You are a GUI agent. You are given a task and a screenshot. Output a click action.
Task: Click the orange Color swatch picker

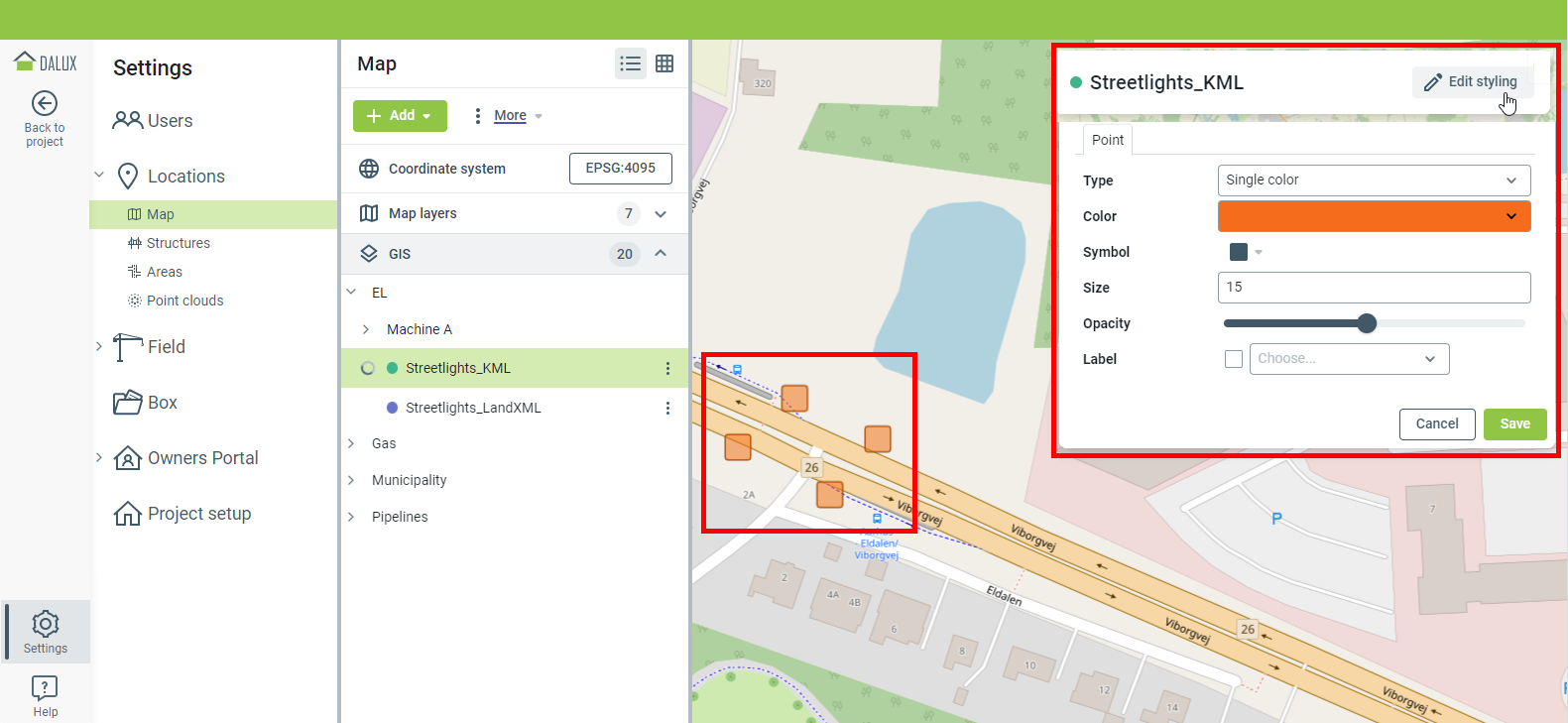click(x=1374, y=216)
